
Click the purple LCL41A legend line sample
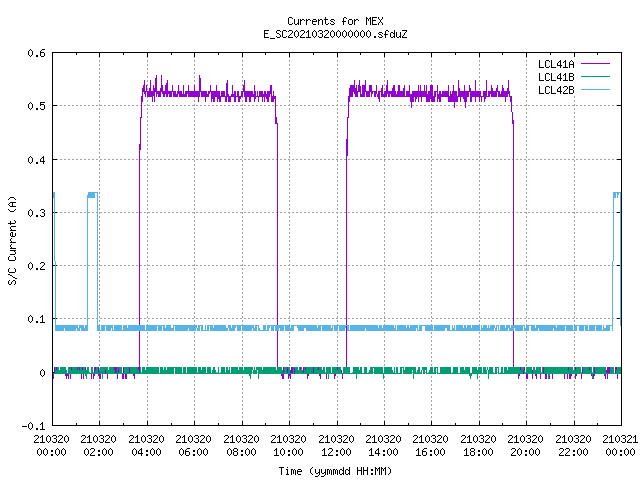tap(595, 64)
